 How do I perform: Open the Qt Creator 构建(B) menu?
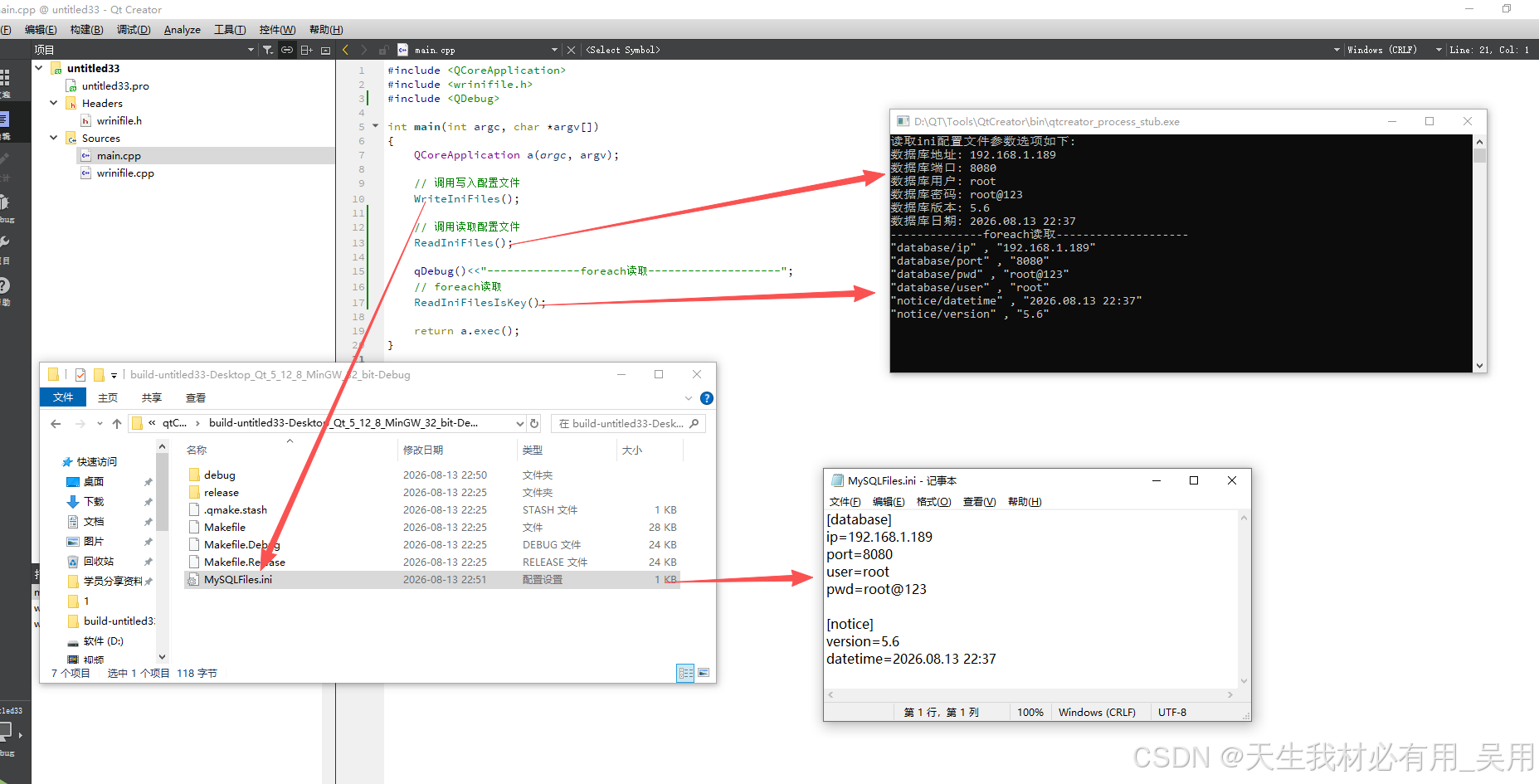87,30
